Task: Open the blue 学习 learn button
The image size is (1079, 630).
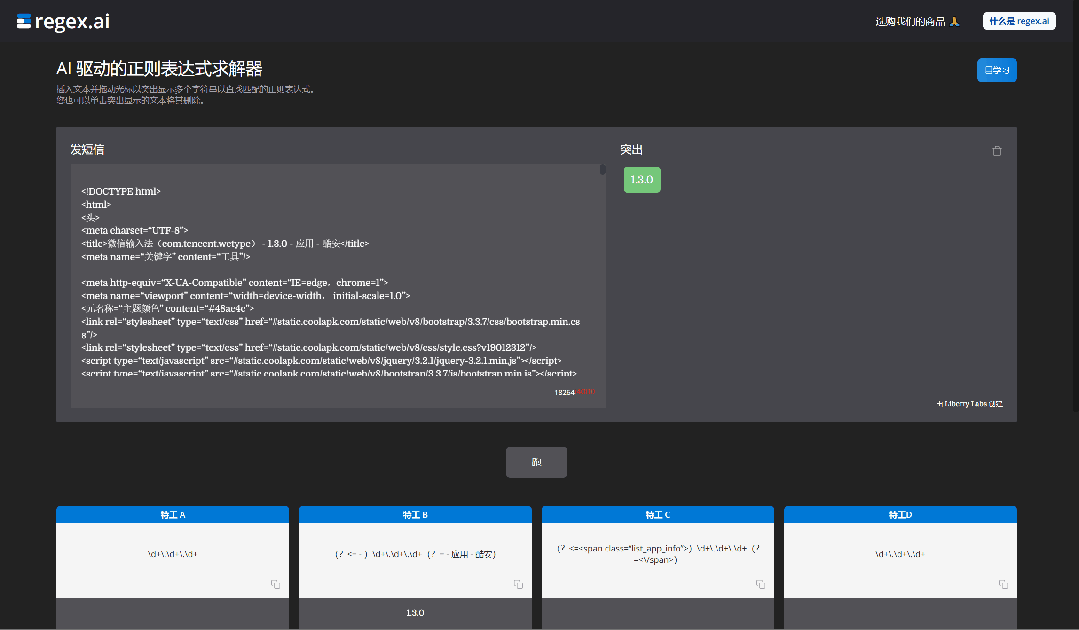Action: coord(996,70)
